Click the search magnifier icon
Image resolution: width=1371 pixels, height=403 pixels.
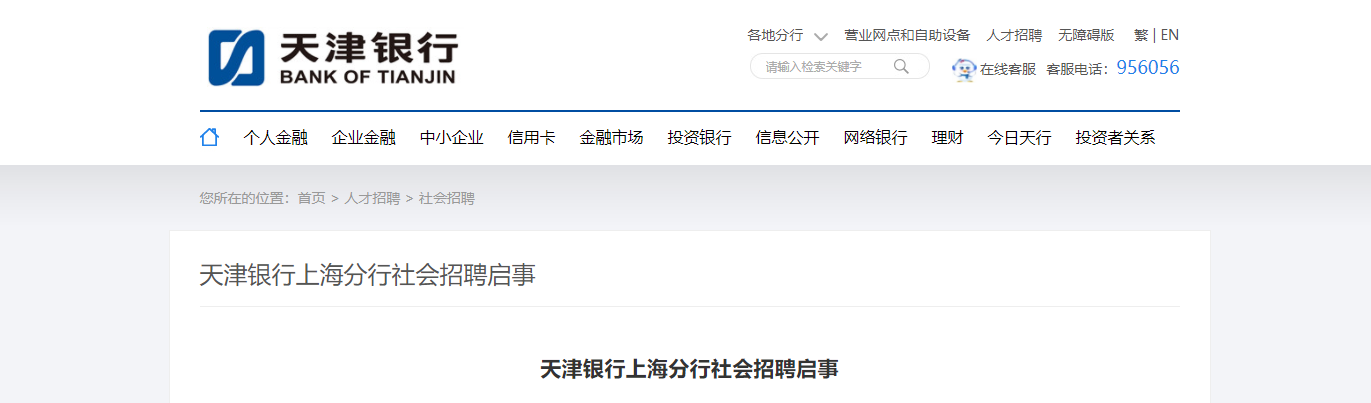point(901,67)
